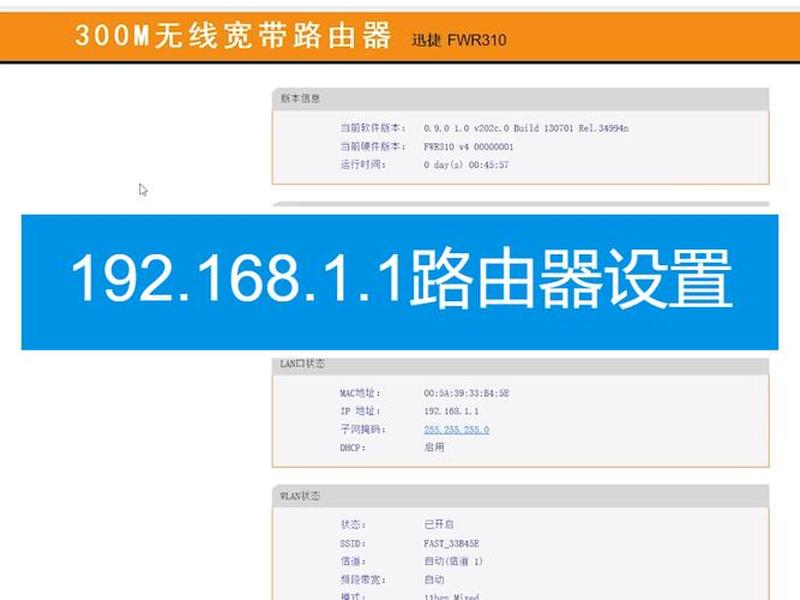Image resolution: width=800 pixels, height=600 pixels.
Task: Click the LAN IP address 192.168.1.1 value
Action: [451, 411]
